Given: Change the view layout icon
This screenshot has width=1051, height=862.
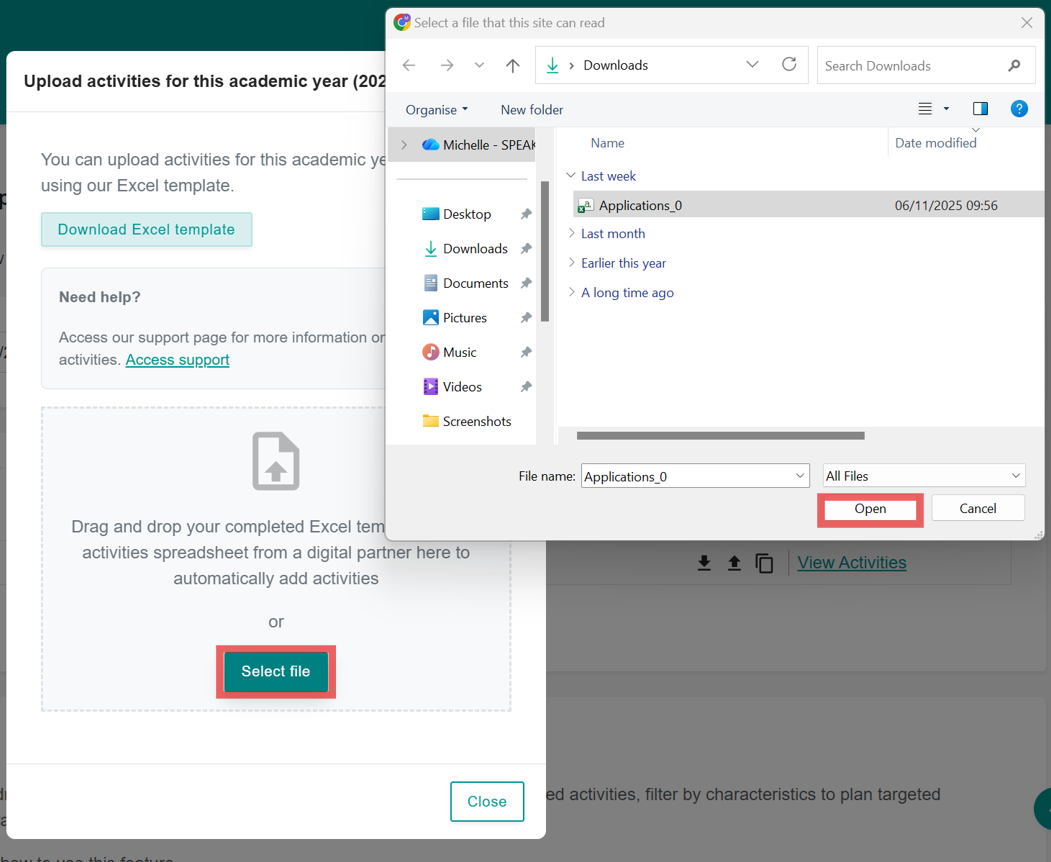Looking at the screenshot, I should (925, 109).
